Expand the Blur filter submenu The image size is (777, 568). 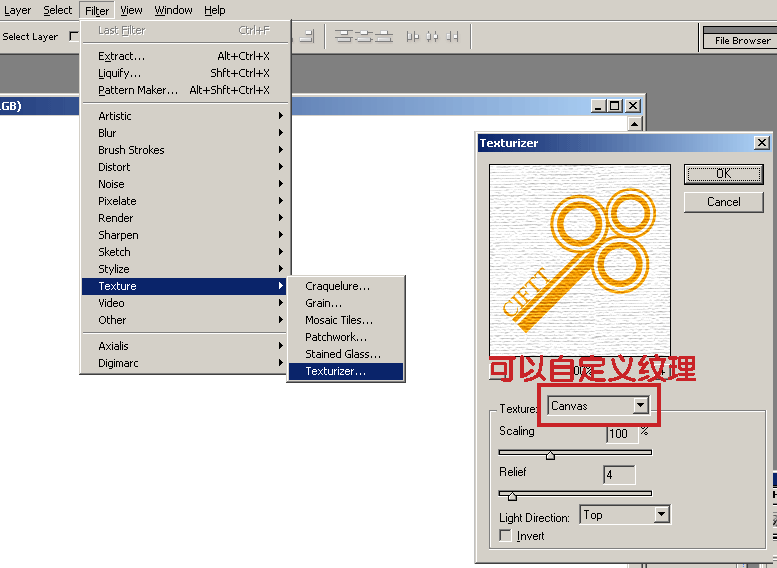click(x=186, y=133)
